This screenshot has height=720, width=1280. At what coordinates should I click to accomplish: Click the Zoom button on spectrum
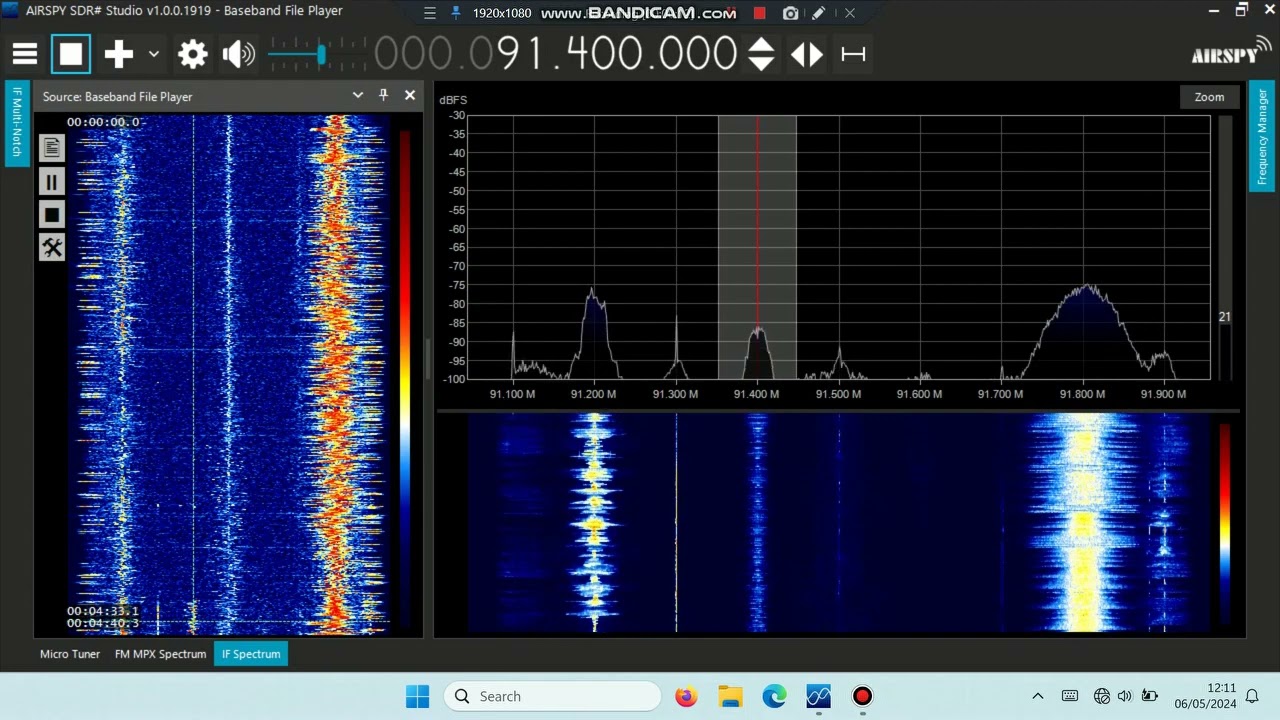tap(1209, 97)
